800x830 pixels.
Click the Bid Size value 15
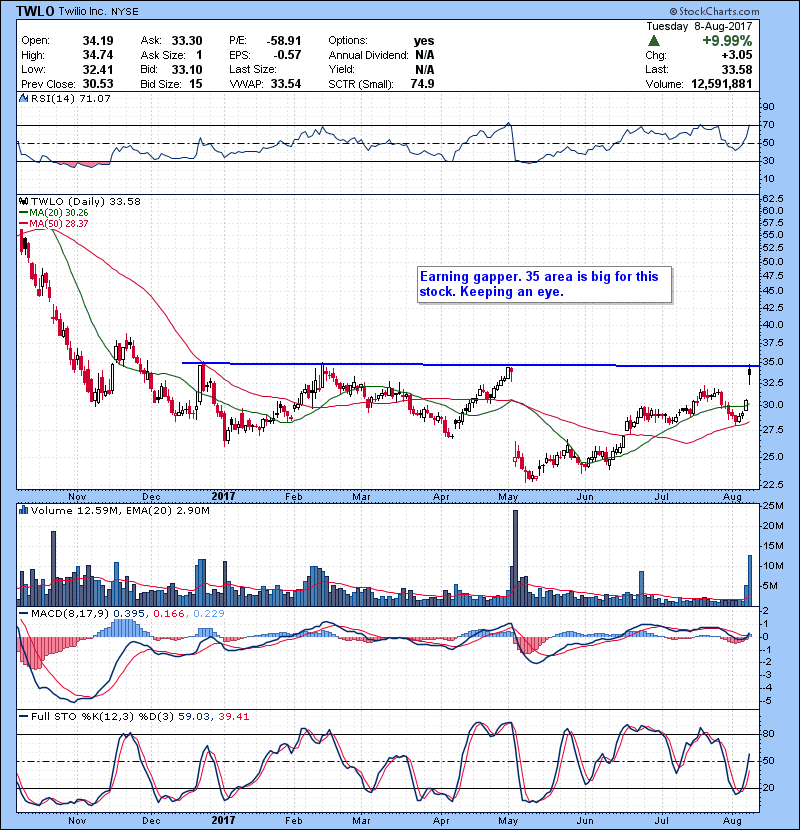196,84
